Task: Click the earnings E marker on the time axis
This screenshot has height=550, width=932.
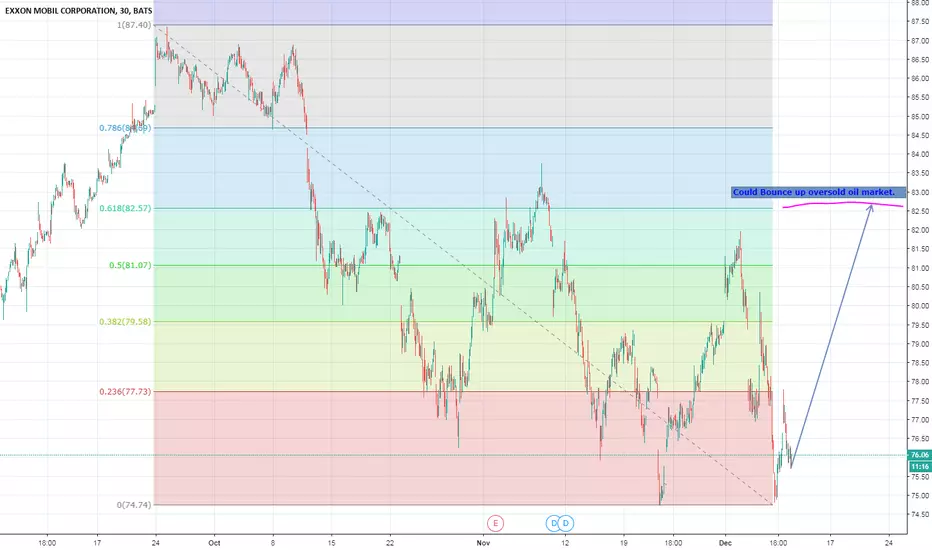Action: pyautogui.click(x=495, y=523)
